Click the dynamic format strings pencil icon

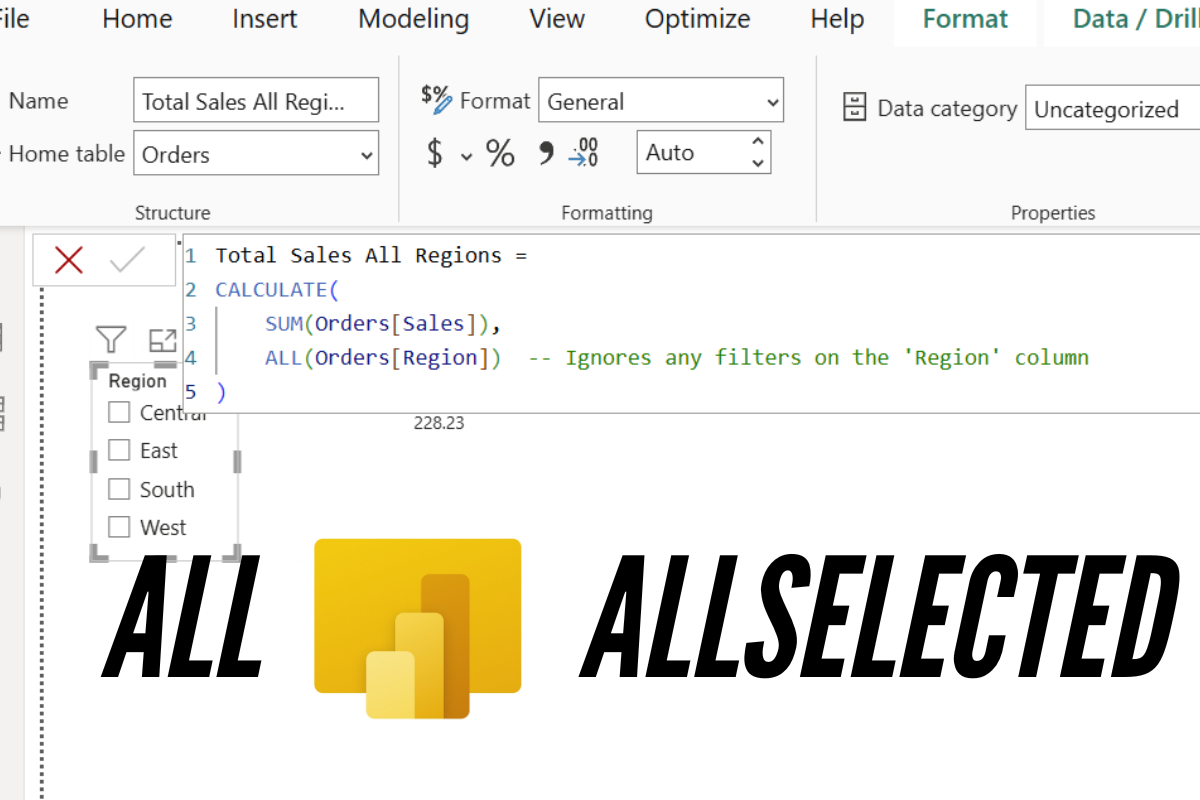437,100
